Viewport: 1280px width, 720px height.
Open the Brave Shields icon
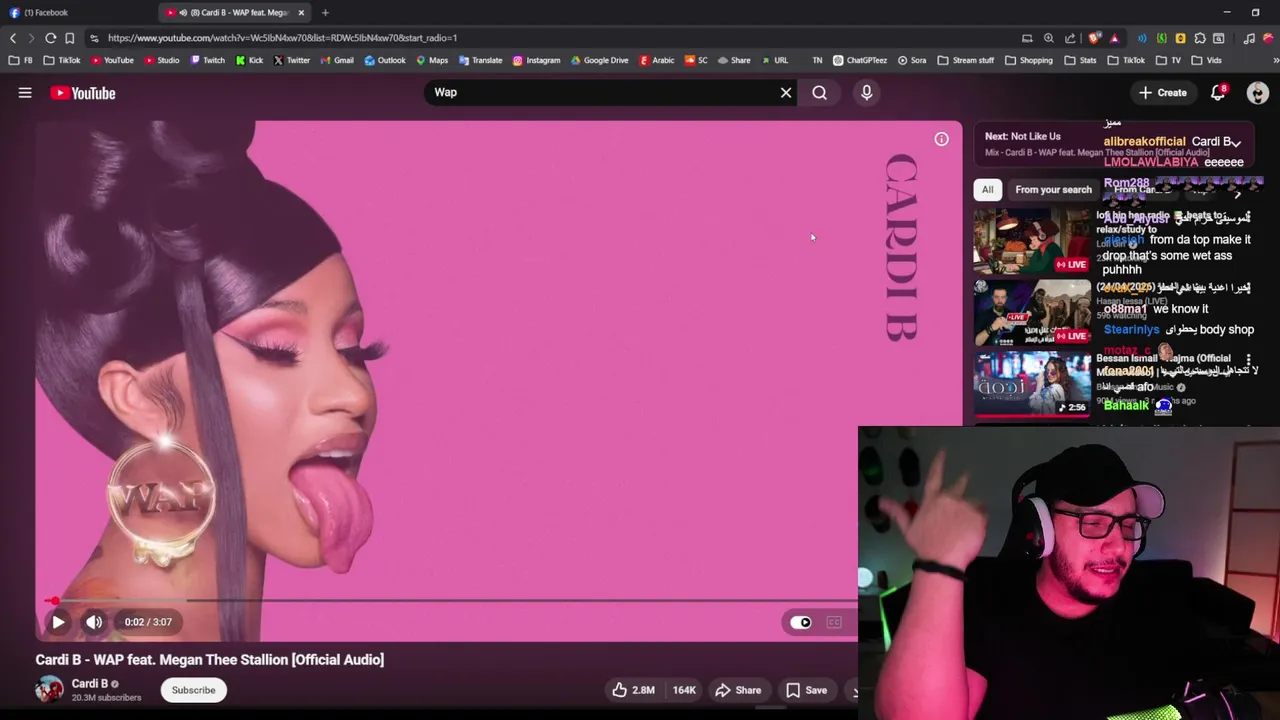tap(1095, 38)
